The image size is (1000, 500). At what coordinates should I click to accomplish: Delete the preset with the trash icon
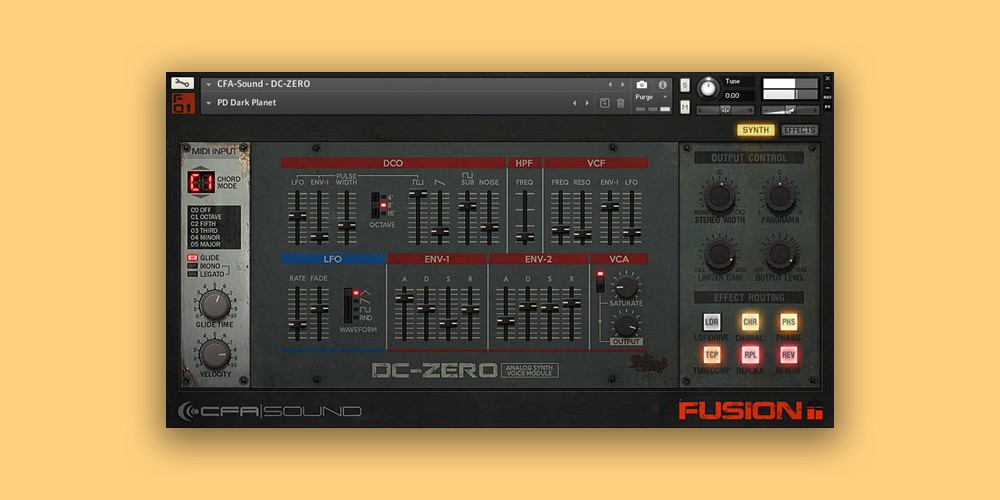[621, 103]
